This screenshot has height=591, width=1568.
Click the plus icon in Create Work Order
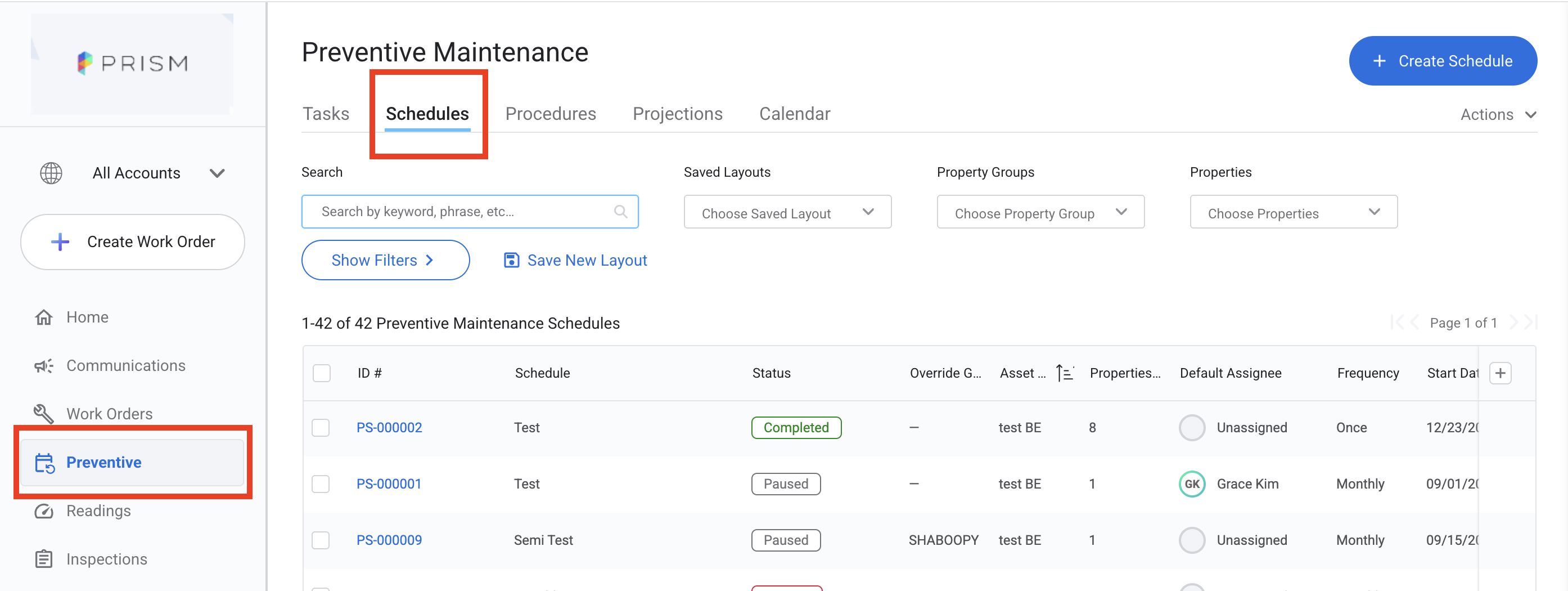pyautogui.click(x=60, y=242)
